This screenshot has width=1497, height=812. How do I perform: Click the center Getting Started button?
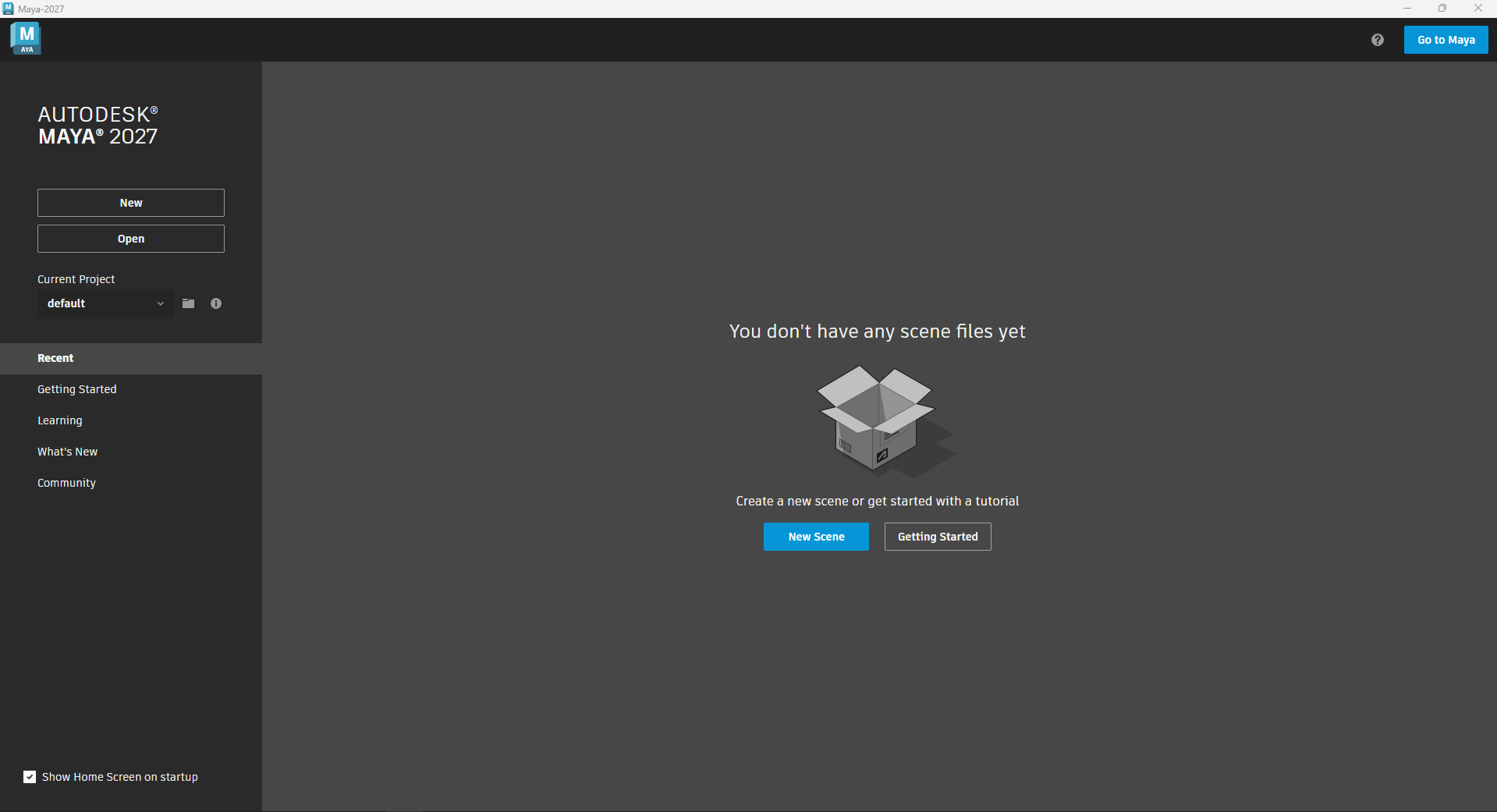point(938,537)
